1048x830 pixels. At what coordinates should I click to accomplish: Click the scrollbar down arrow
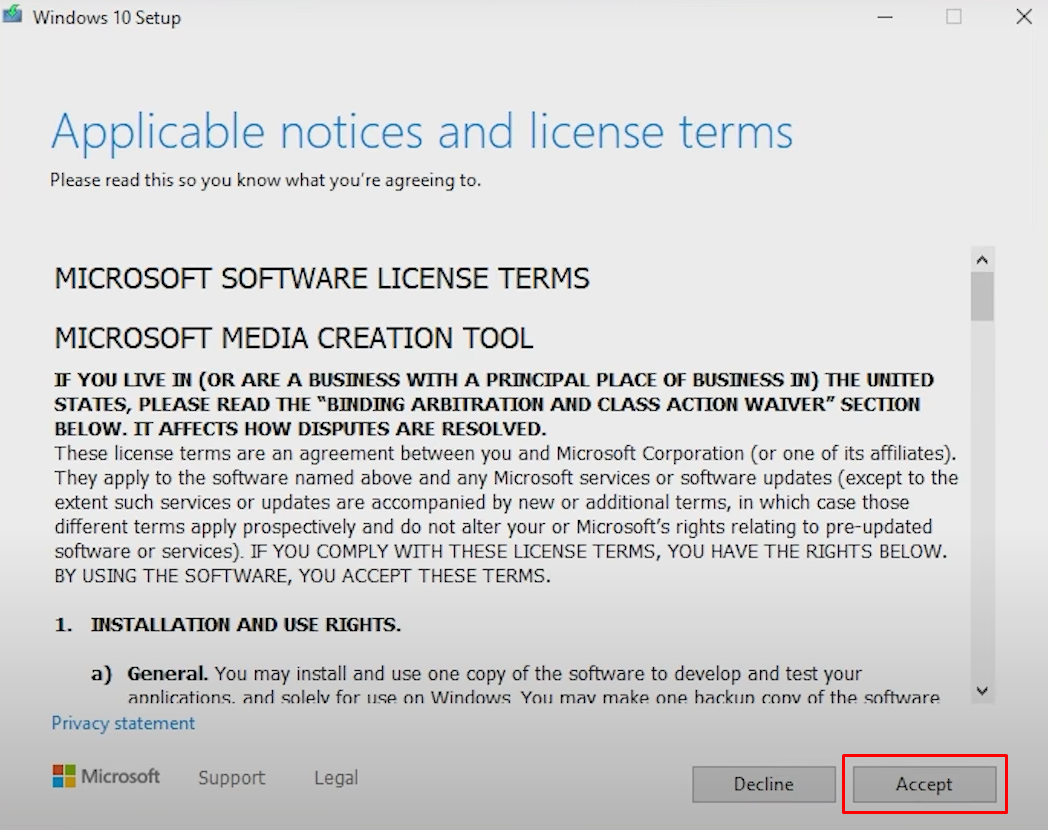pyautogui.click(x=981, y=690)
